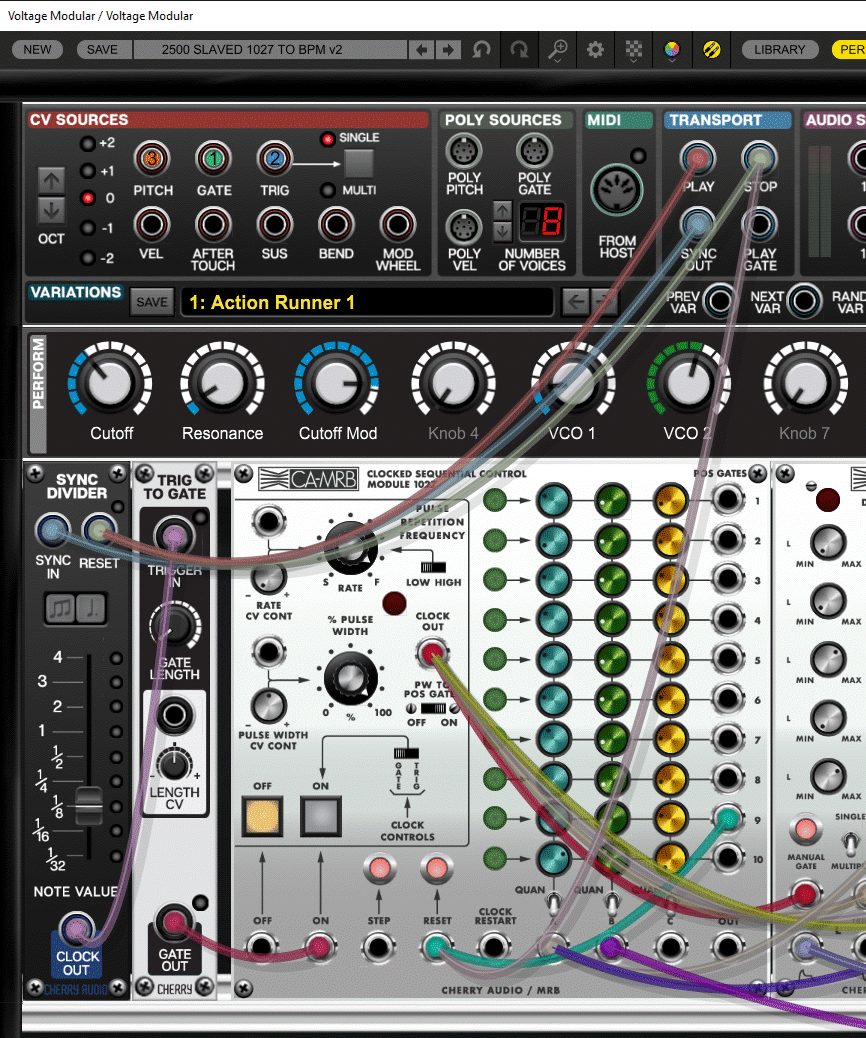
Task: Click the PITCH output jack
Action: tap(152, 159)
